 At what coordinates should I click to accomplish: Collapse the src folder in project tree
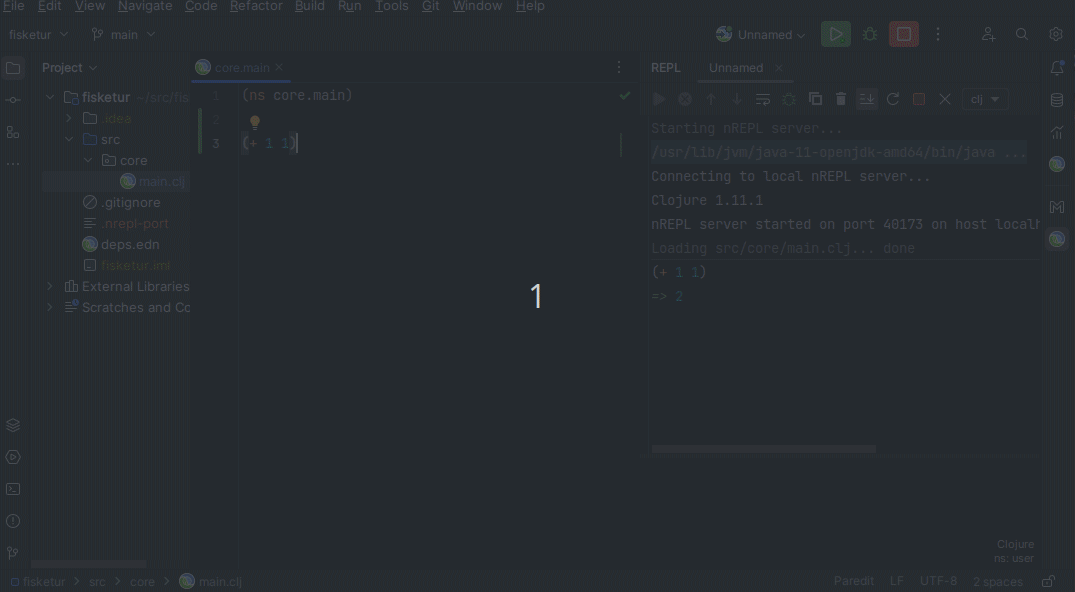[69, 139]
